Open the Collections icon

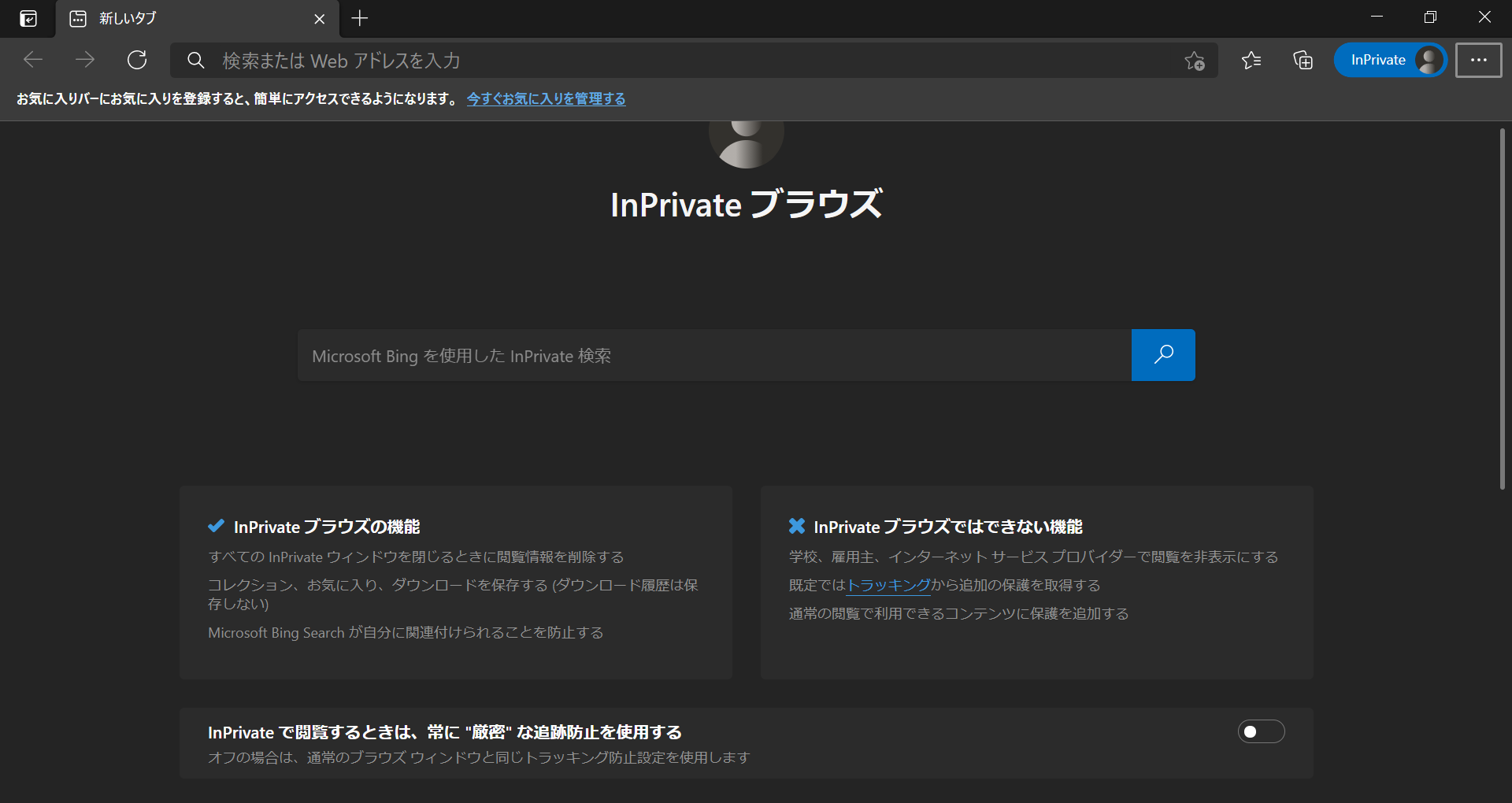point(1303,60)
